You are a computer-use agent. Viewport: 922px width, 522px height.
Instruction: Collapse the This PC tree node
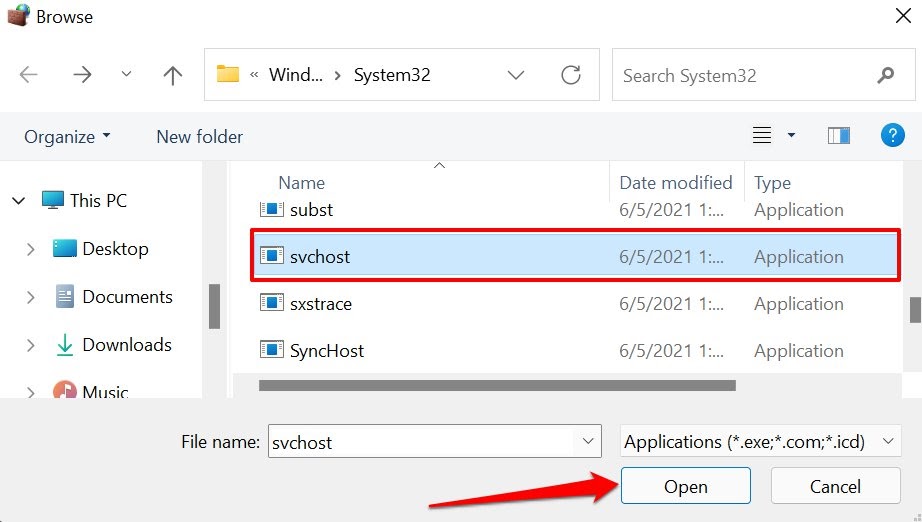point(19,201)
